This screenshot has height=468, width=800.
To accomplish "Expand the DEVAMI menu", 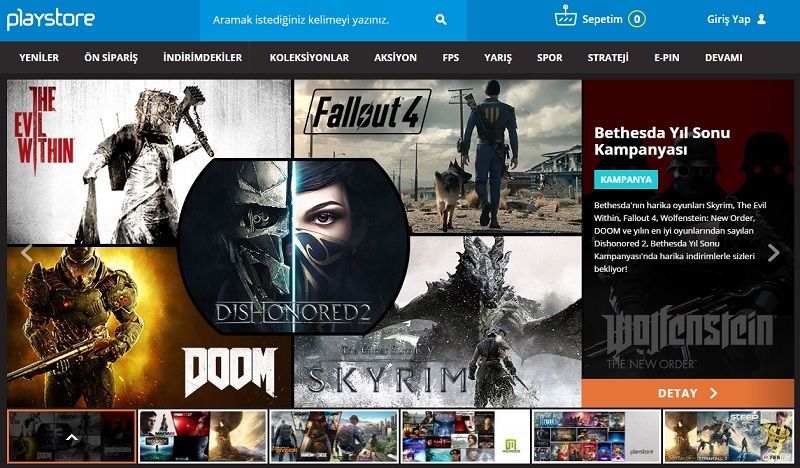I will (723, 58).
